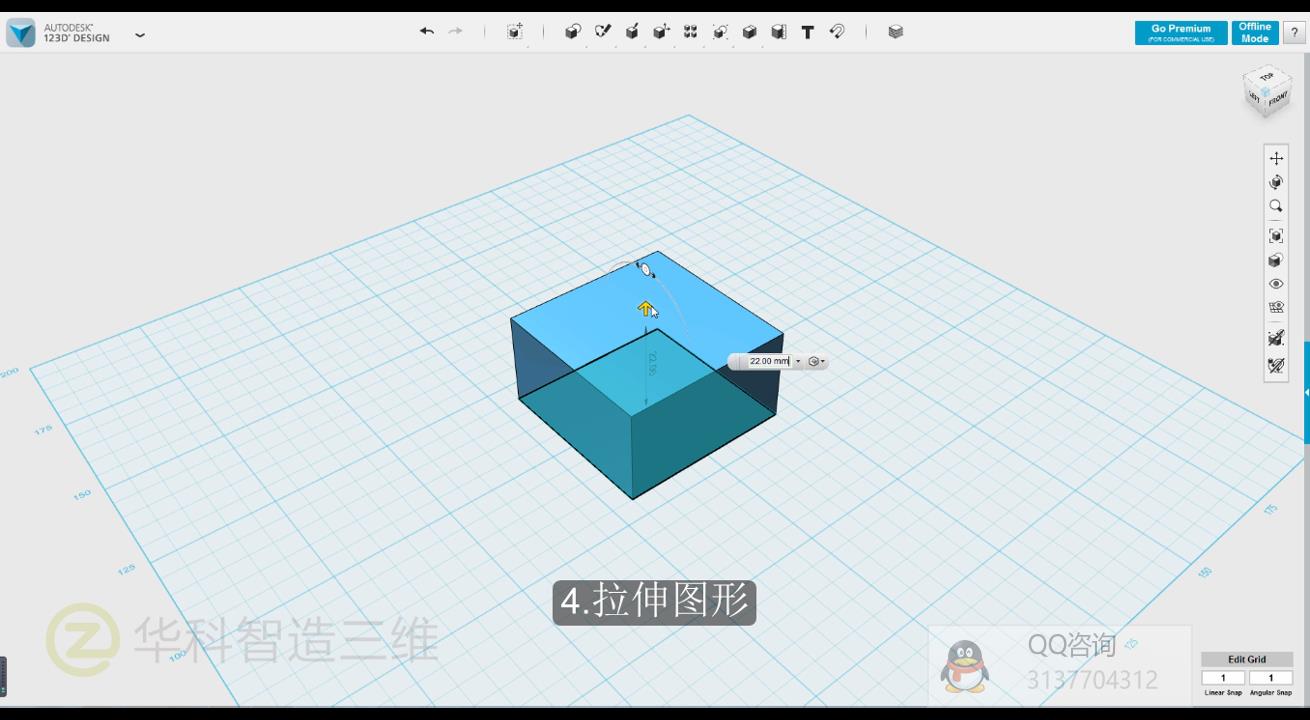Select the Orbit navigation tool

[x=1276, y=182]
